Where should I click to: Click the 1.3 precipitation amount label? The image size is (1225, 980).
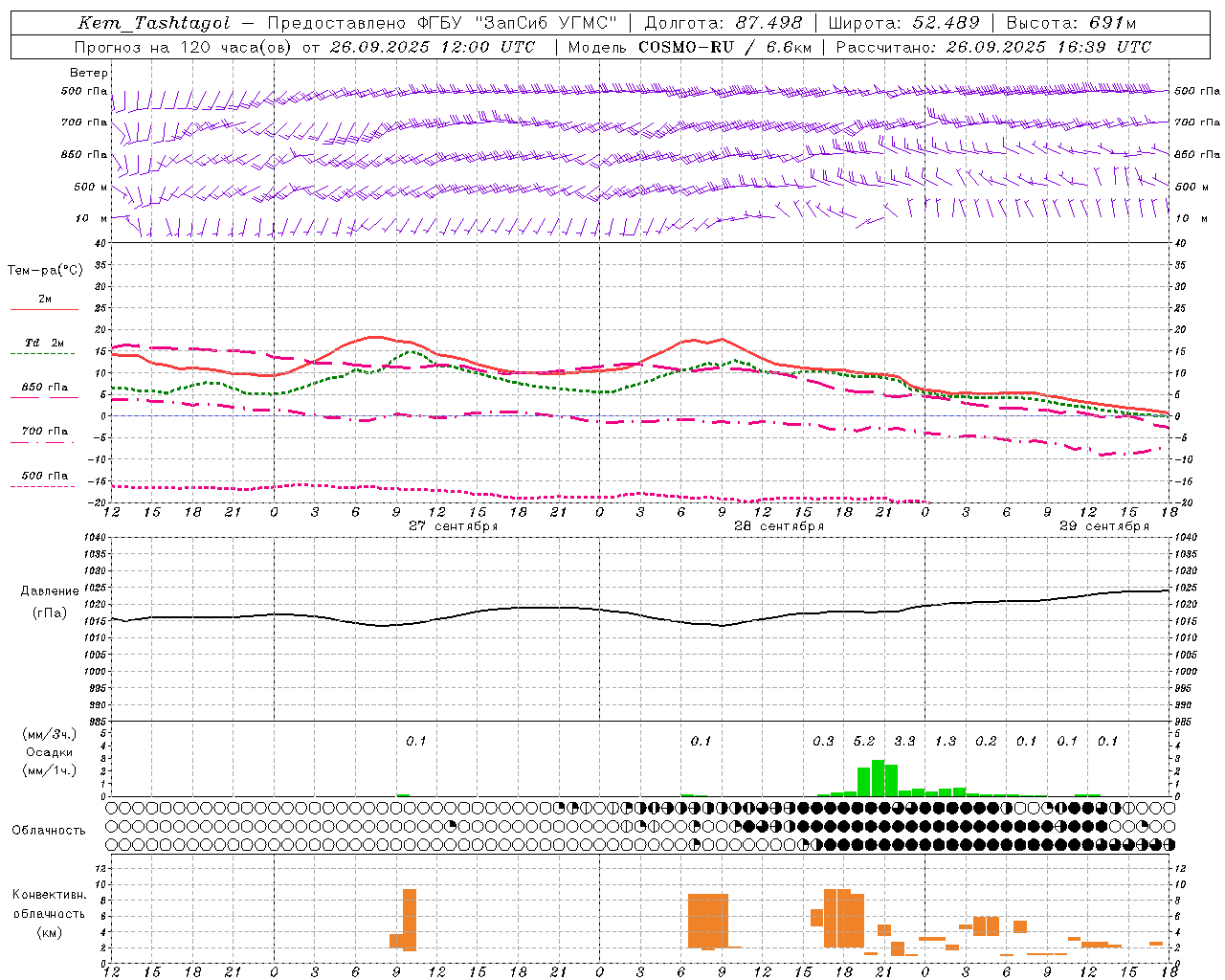[946, 741]
